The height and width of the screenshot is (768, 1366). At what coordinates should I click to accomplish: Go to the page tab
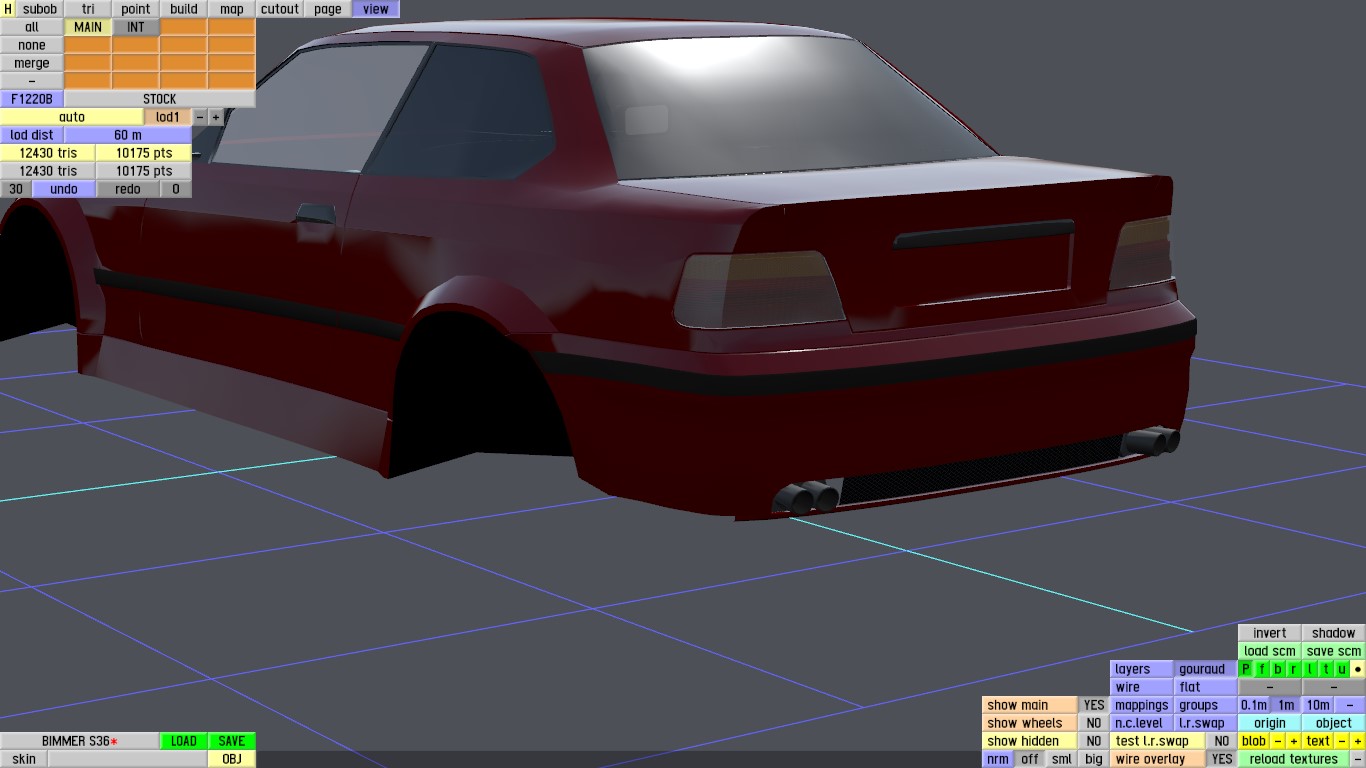328,9
